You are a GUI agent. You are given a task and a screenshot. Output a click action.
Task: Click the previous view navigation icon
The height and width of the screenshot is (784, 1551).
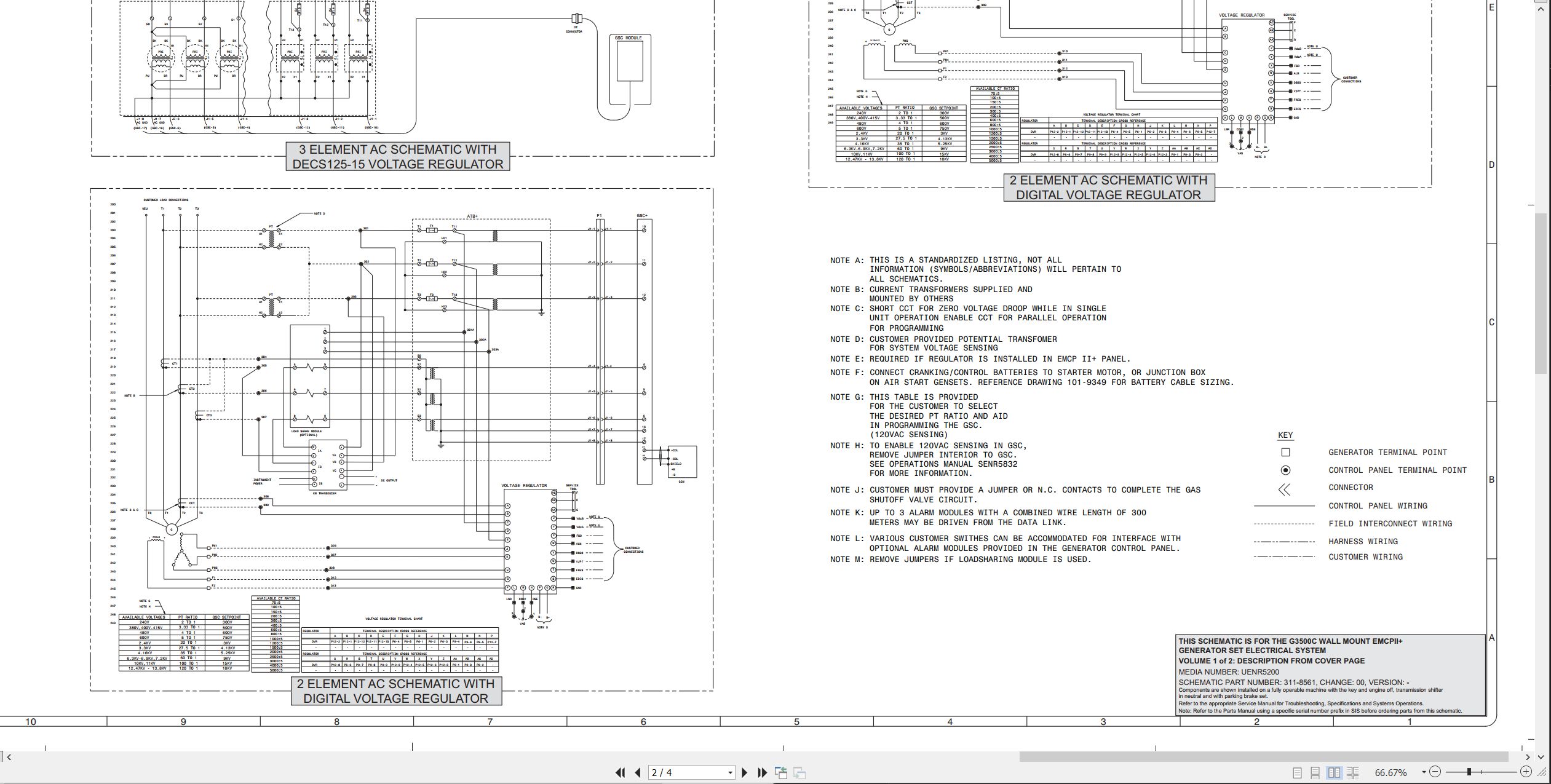781,772
